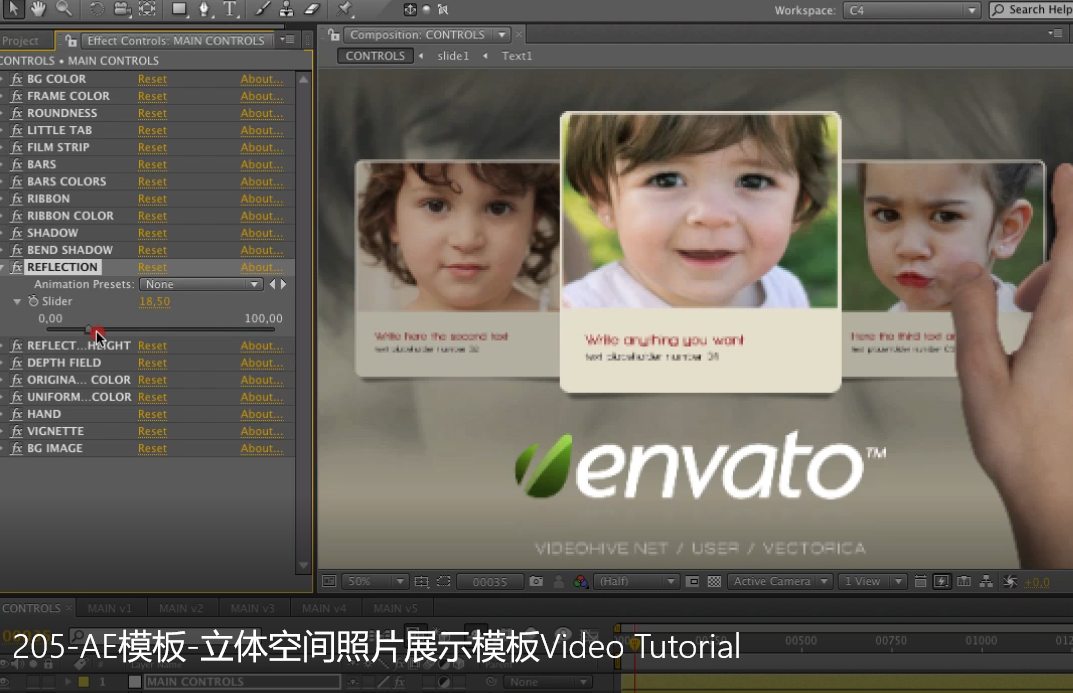
Task: Toggle the fx switch for HAND
Action: pyautogui.click(x=16, y=415)
